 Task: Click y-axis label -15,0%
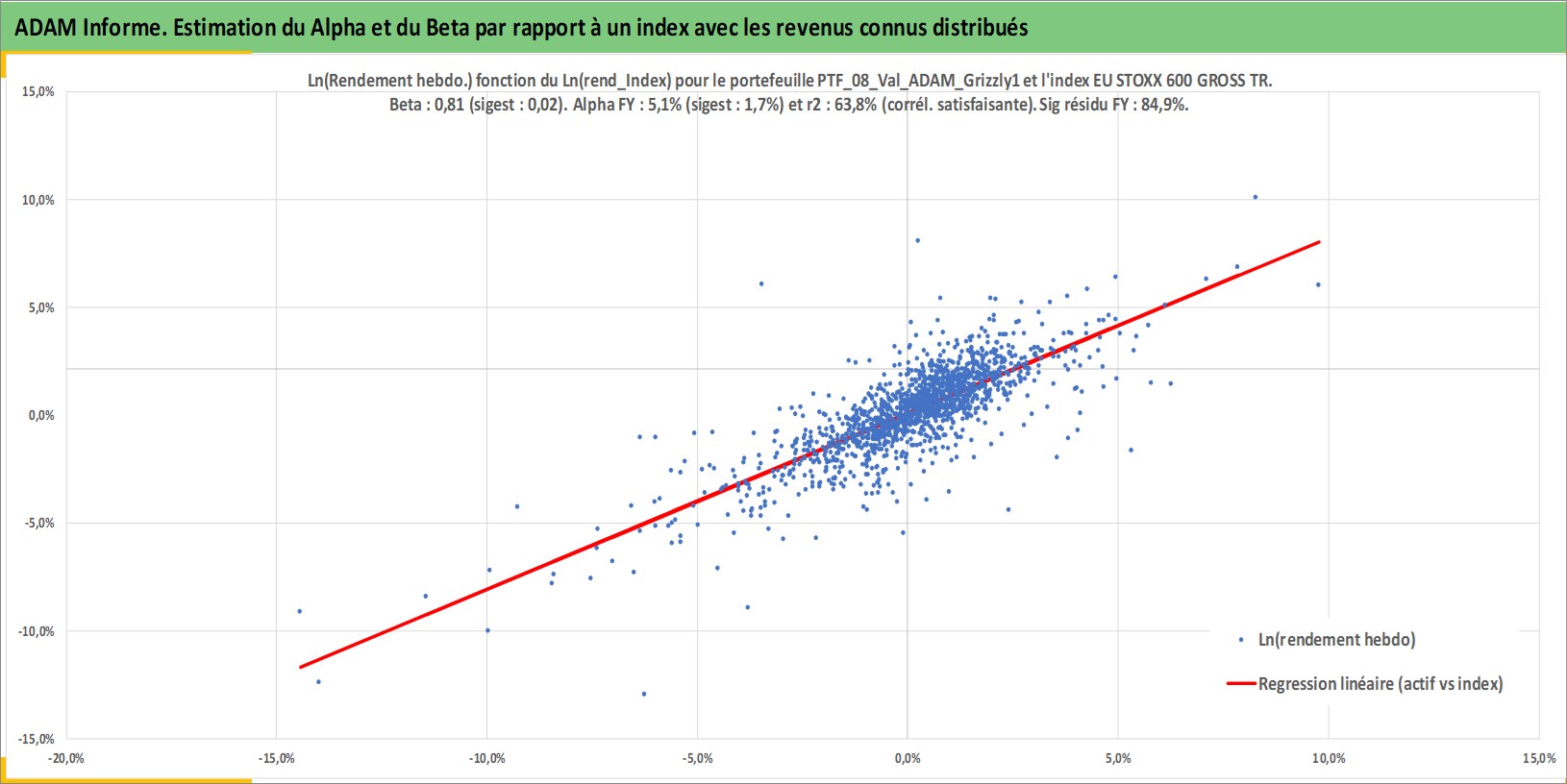[x=37, y=739]
